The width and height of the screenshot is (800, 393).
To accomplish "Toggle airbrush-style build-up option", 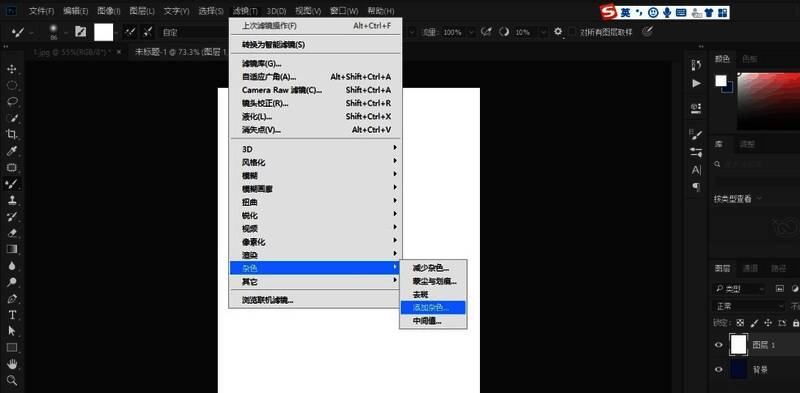I will coord(486,32).
